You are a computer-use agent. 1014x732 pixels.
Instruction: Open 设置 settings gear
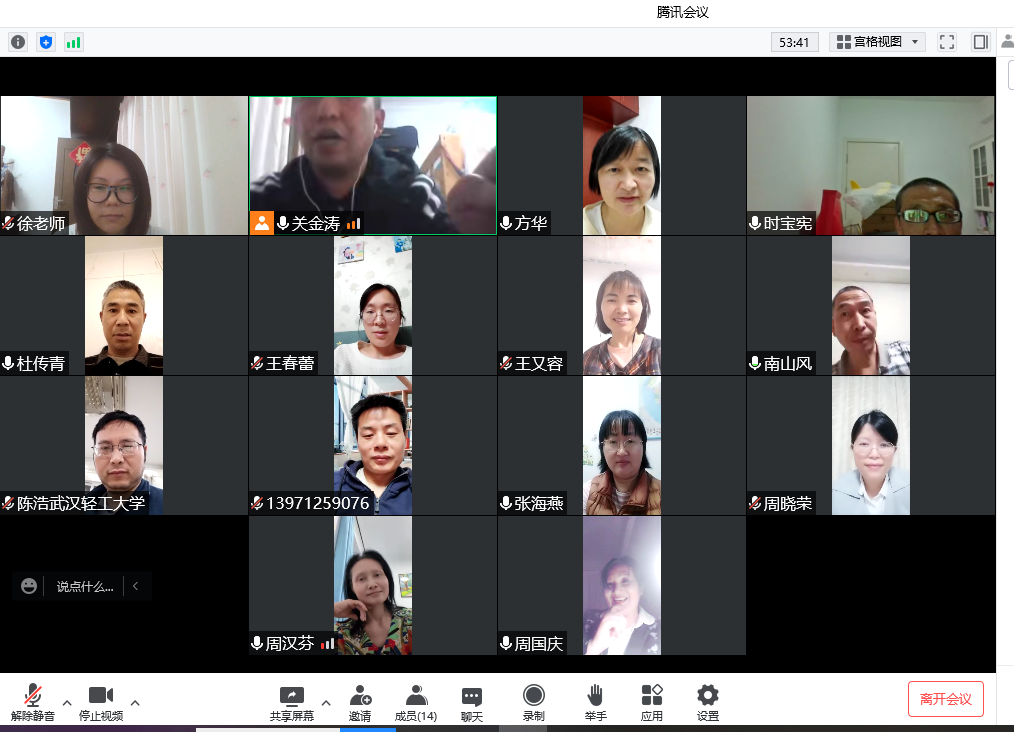pyautogui.click(x=708, y=702)
